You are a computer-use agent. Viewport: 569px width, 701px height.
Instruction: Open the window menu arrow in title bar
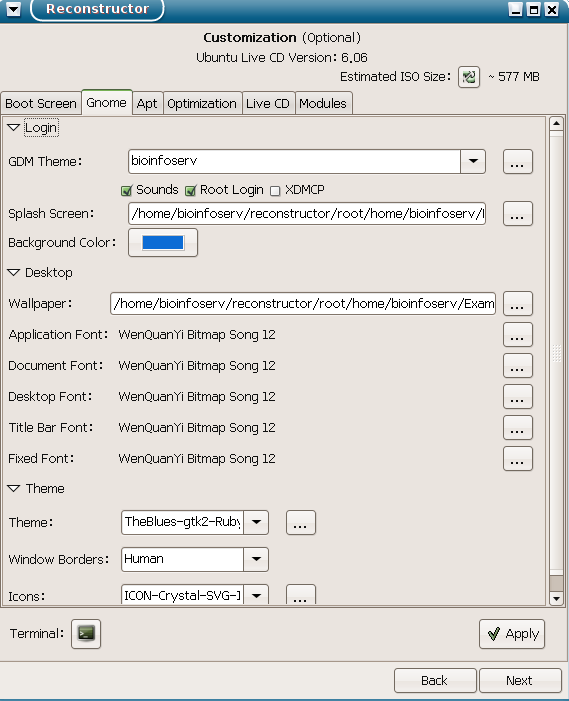(13, 8)
